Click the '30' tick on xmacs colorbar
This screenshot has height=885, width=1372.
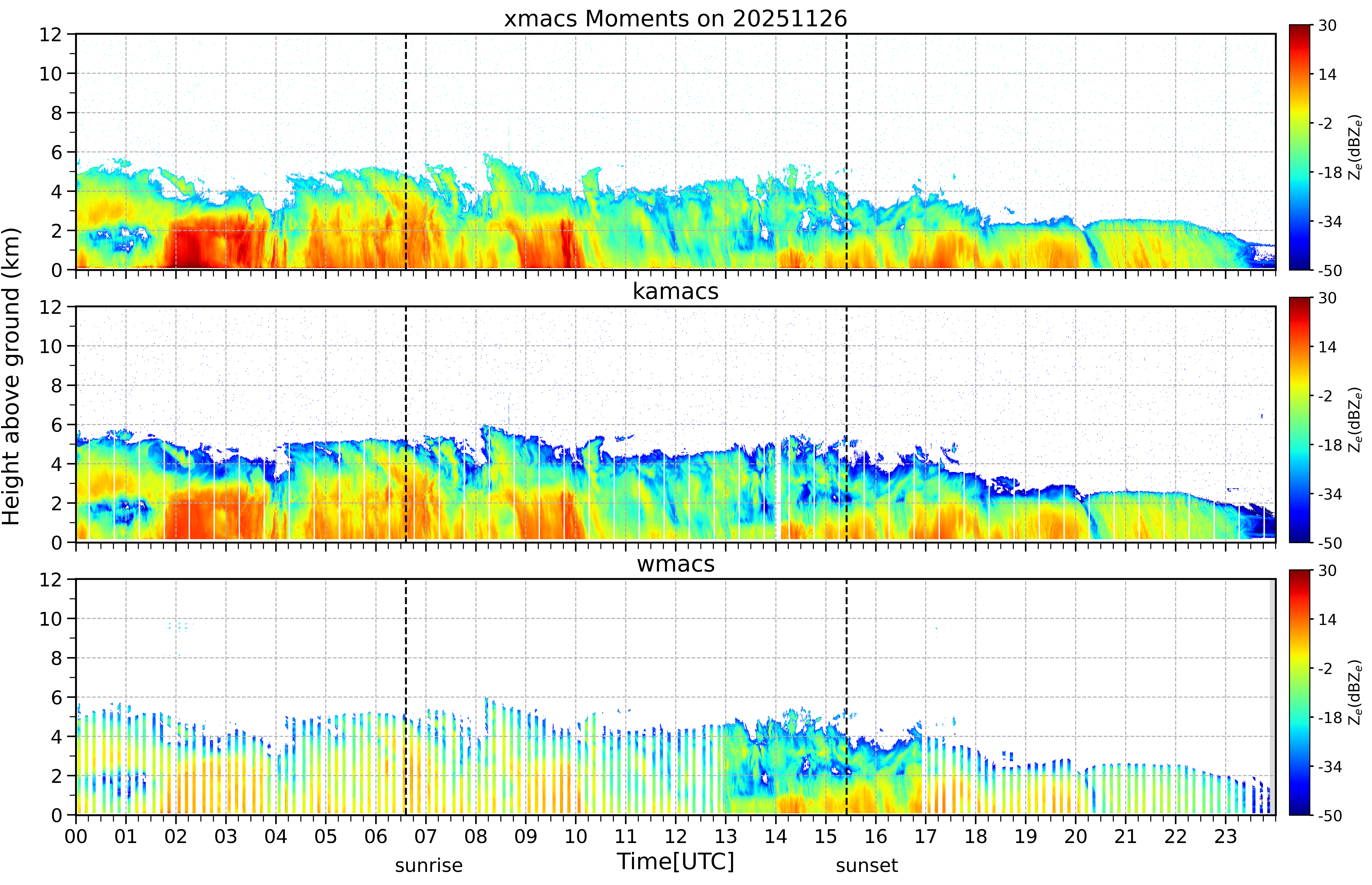pos(1327,25)
